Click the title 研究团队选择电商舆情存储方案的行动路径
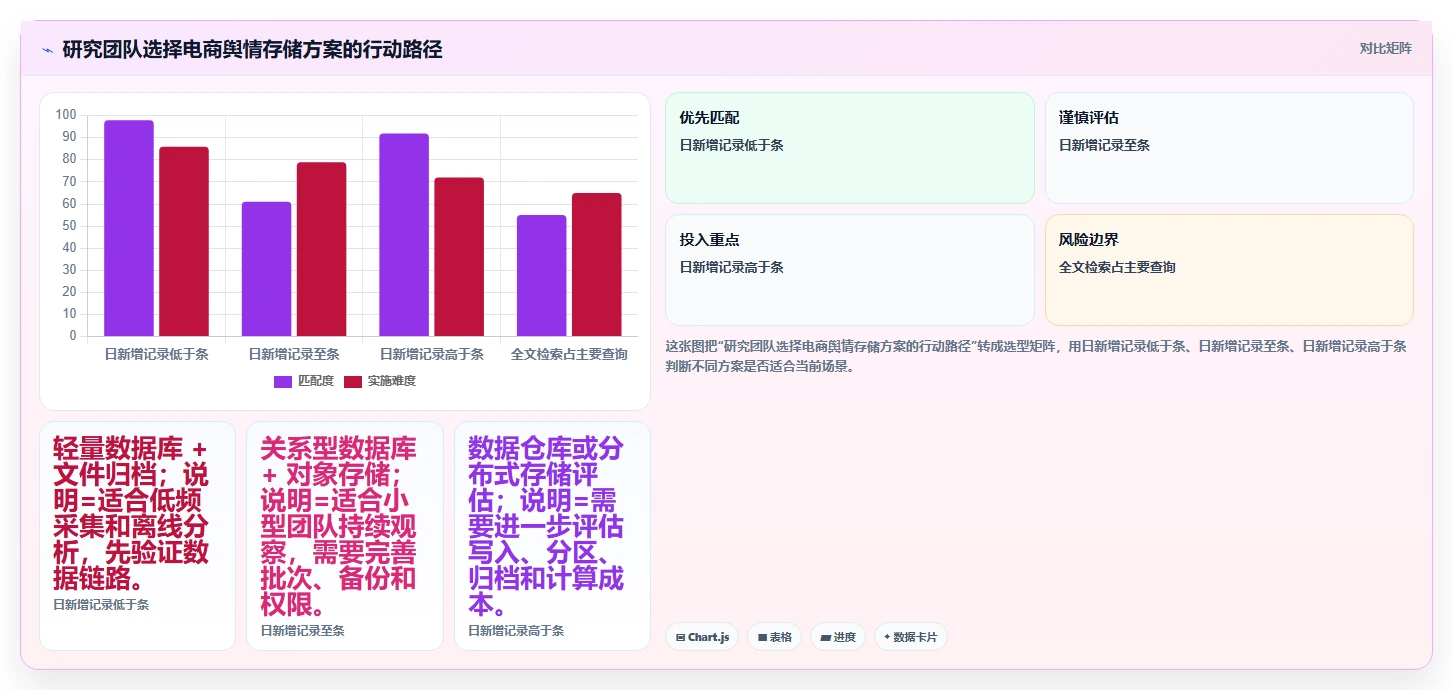This screenshot has width=1453, height=690. (x=252, y=49)
